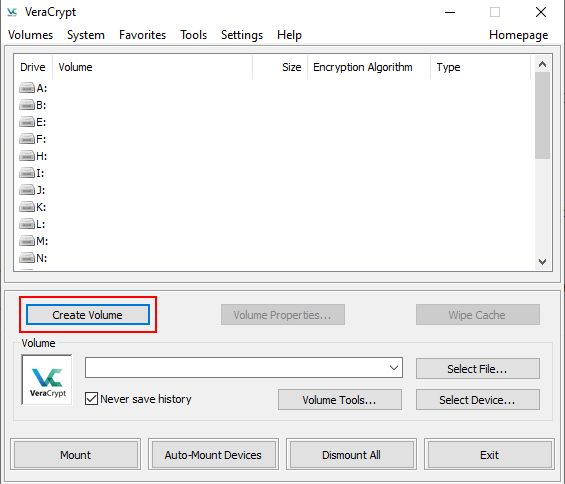The height and width of the screenshot is (484, 565).
Task: Open the System menu
Action: pos(86,35)
